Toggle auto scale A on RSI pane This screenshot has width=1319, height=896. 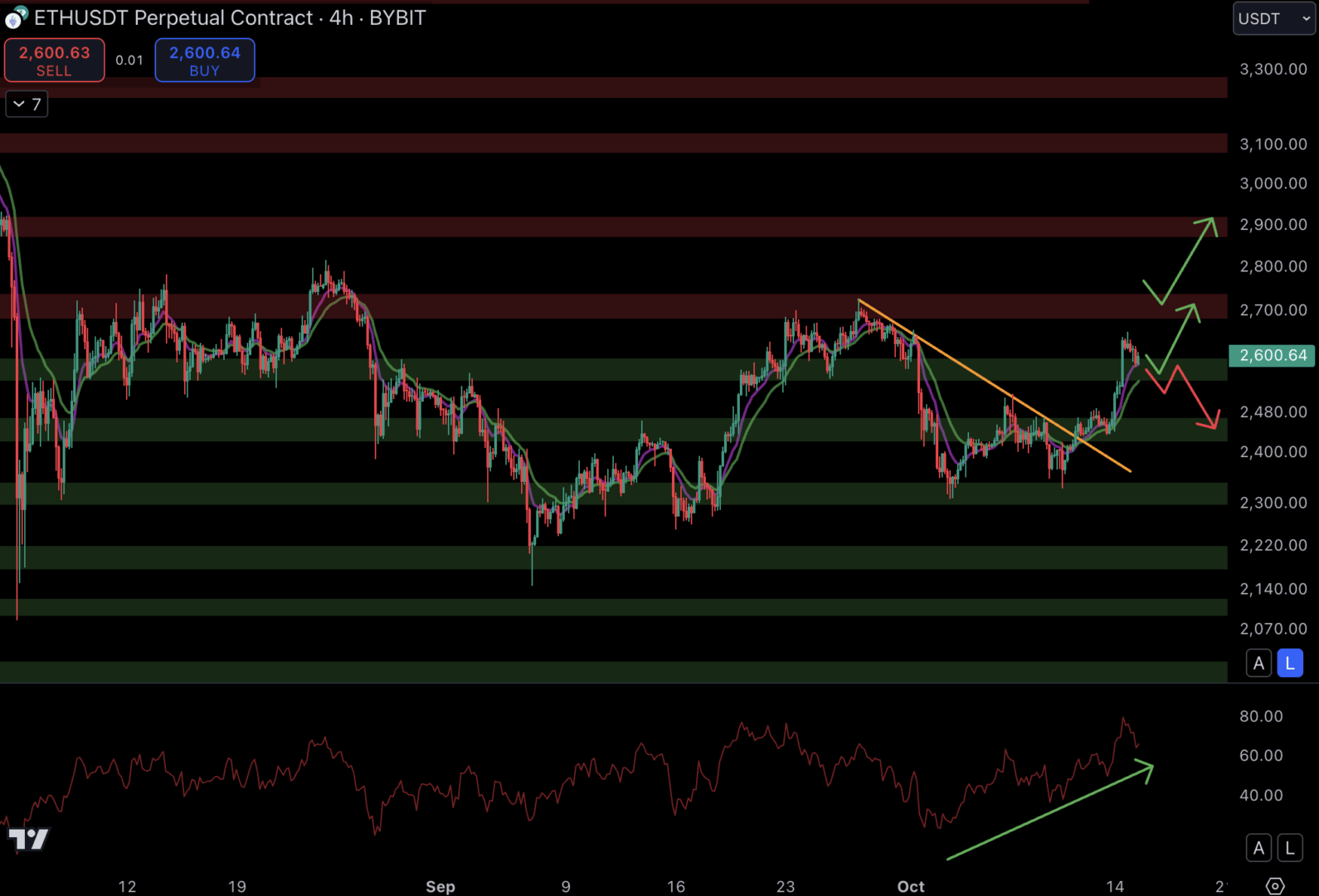point(1258,848)
